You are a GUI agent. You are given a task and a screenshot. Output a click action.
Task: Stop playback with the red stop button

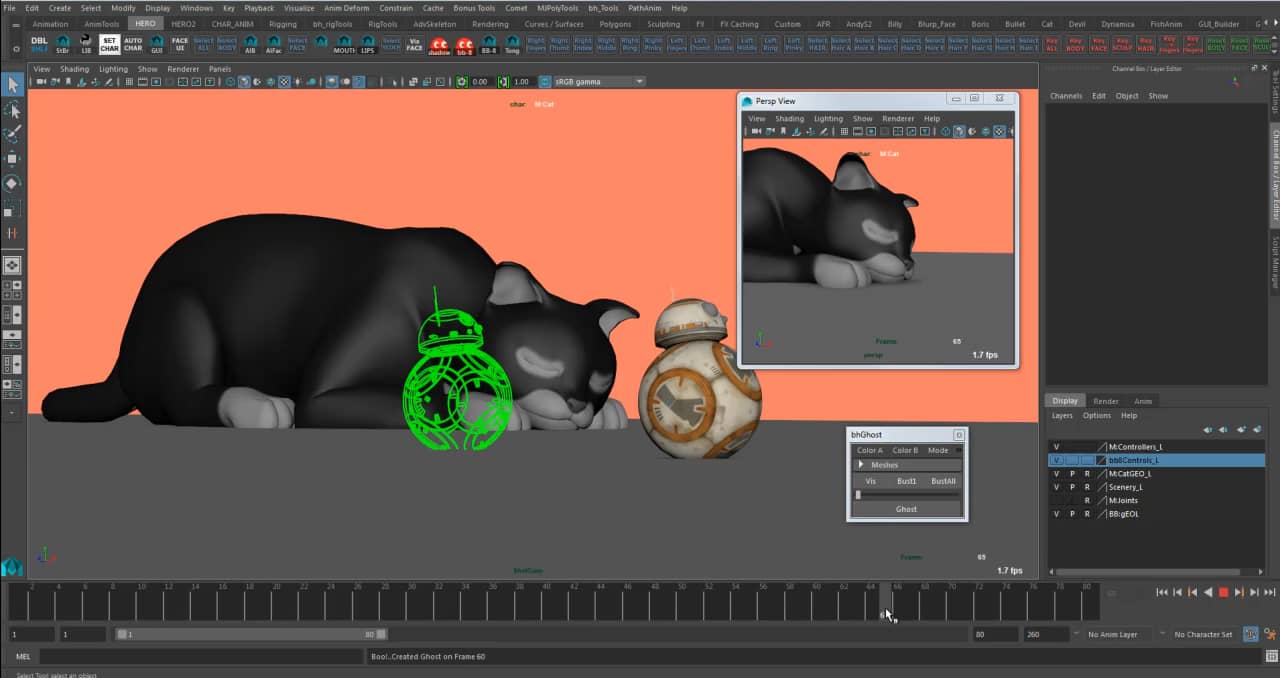[1223, 592]
